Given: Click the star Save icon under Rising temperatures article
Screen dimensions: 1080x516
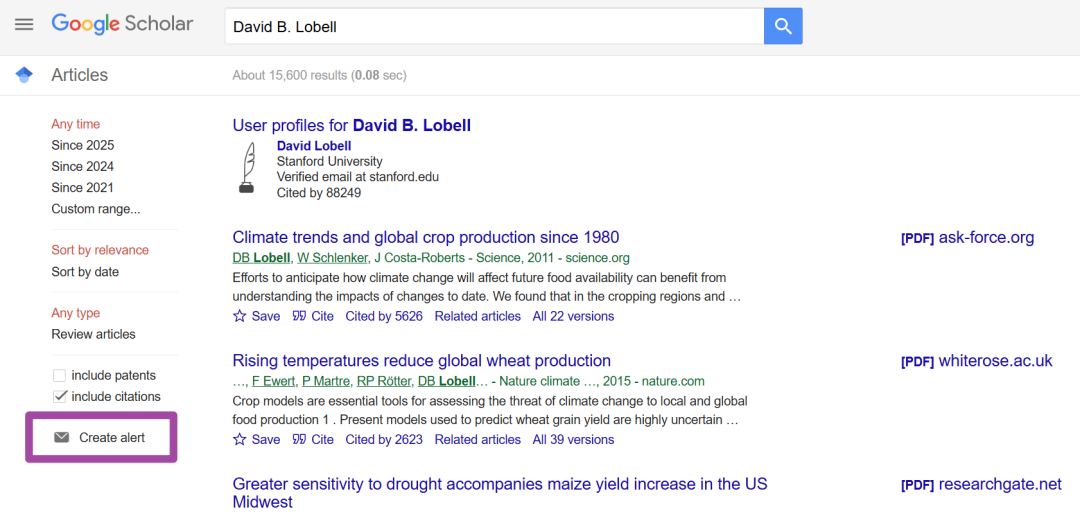Looking at the screenshot, I should (240, 440).
